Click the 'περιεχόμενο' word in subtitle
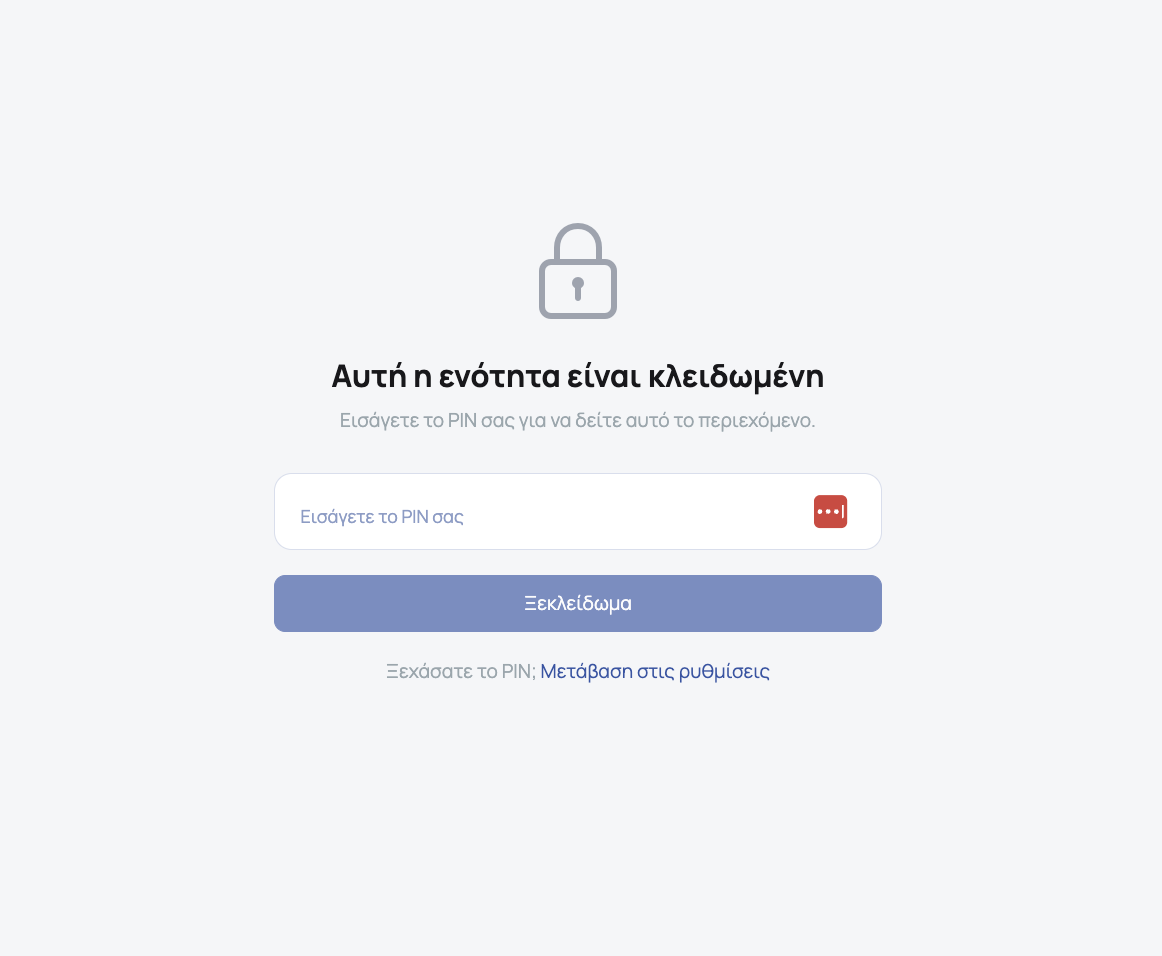Viewport: 1162px width, 956px height. 756,421
